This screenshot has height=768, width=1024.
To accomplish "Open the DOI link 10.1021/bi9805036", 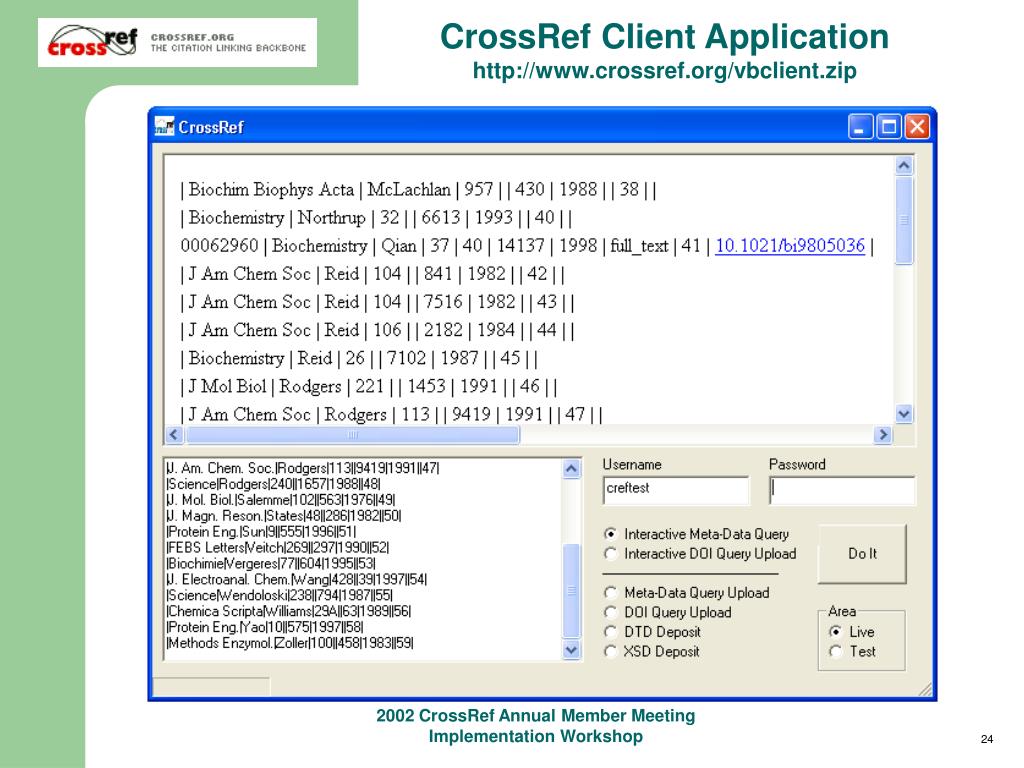I will click(790, 246).
